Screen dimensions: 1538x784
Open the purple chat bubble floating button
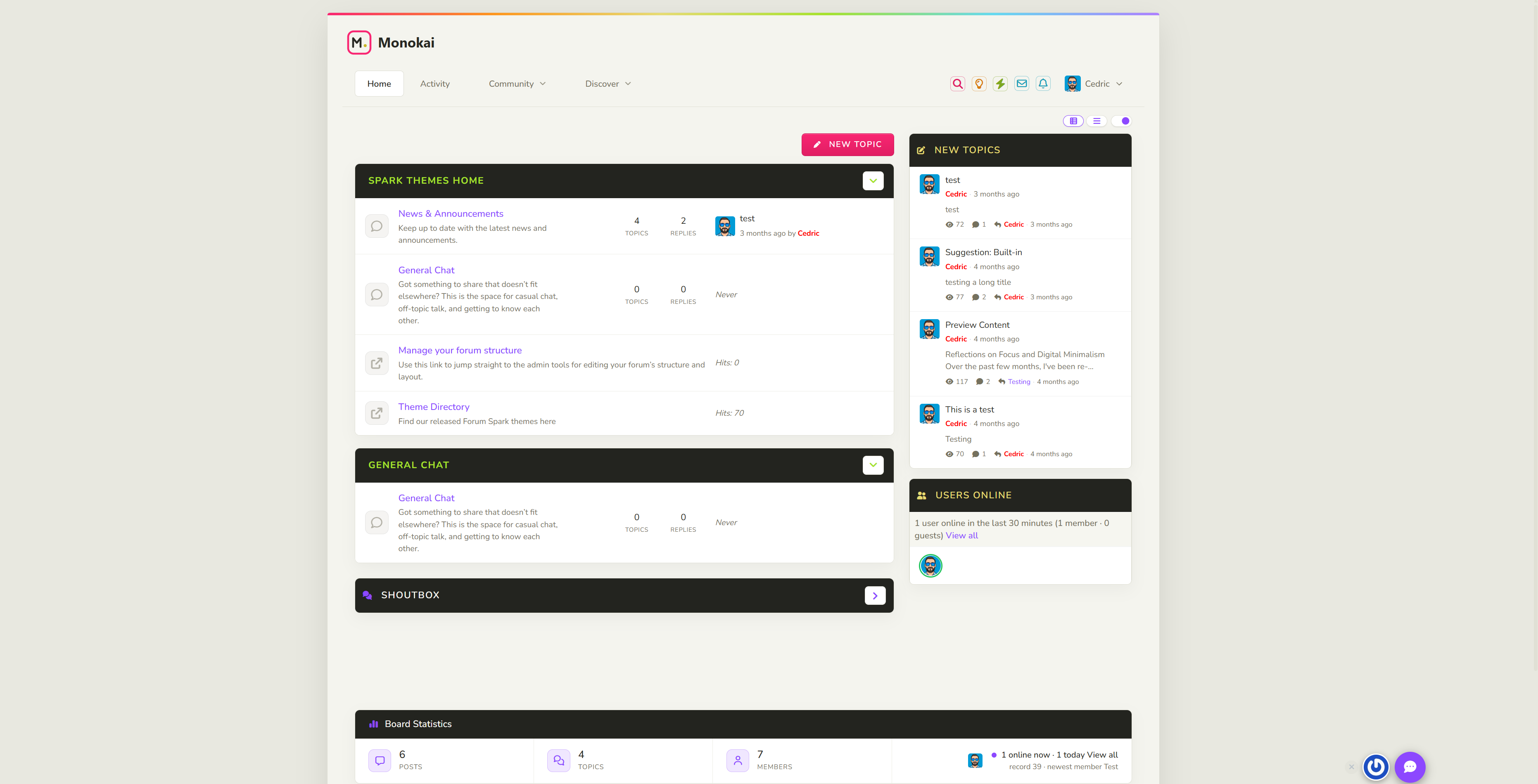tap(1410, 767)
